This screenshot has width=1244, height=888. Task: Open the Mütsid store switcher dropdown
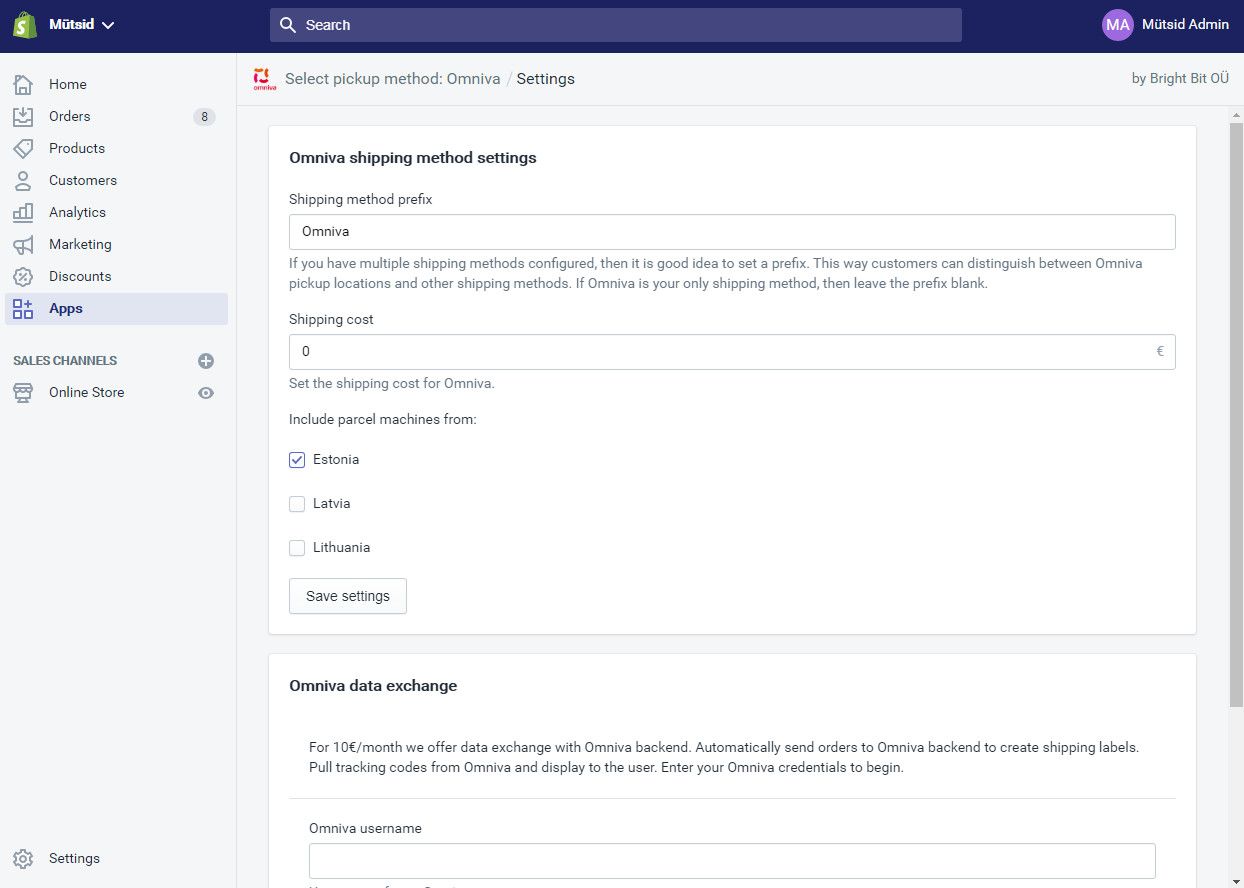coord(82,25)
